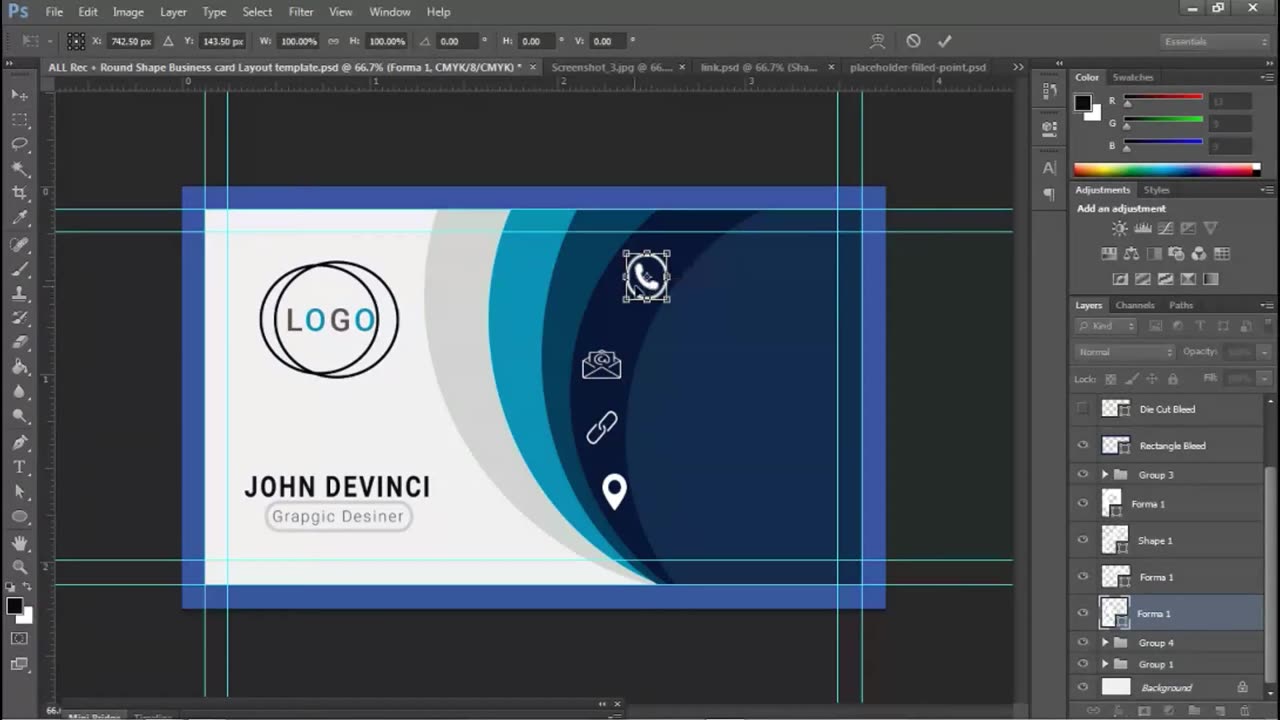Select the Horizontal Type tool
This screenshot has width=1280, height=720.
(x=20, y=467)
